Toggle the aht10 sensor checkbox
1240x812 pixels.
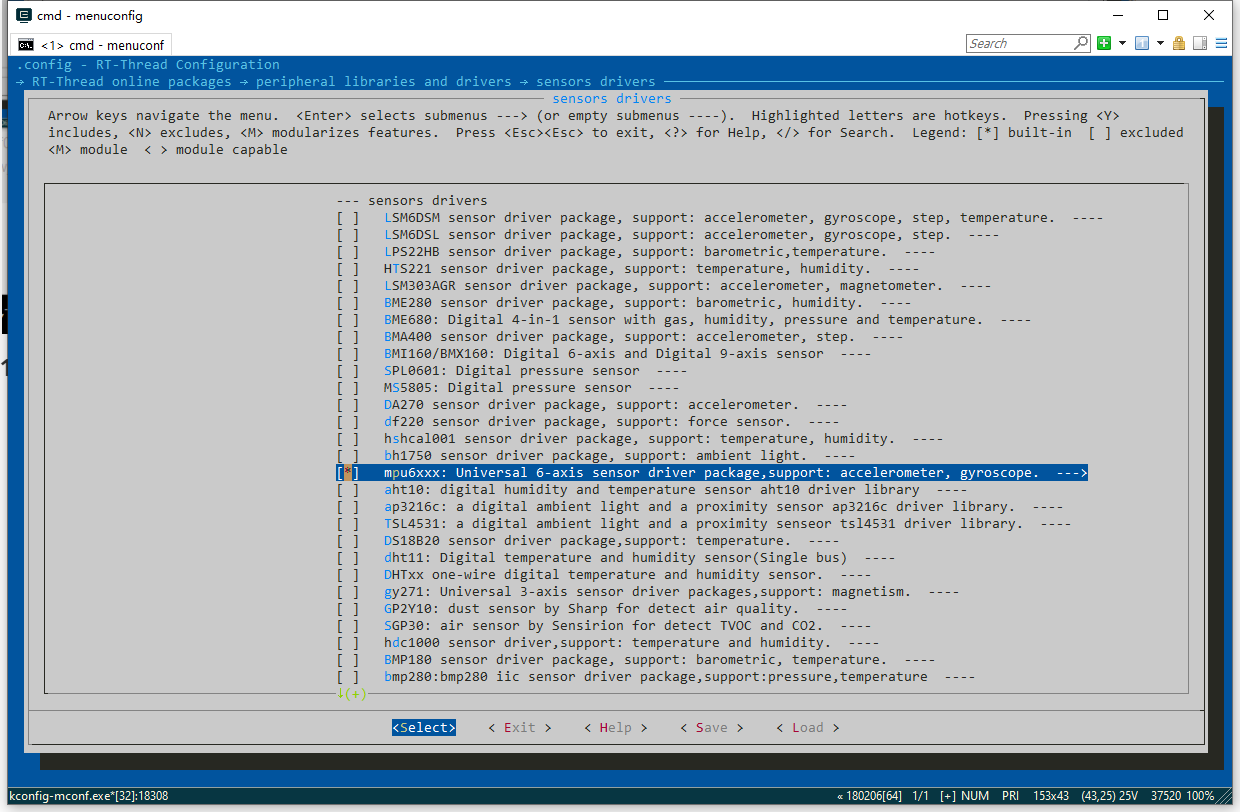(348, 490)
